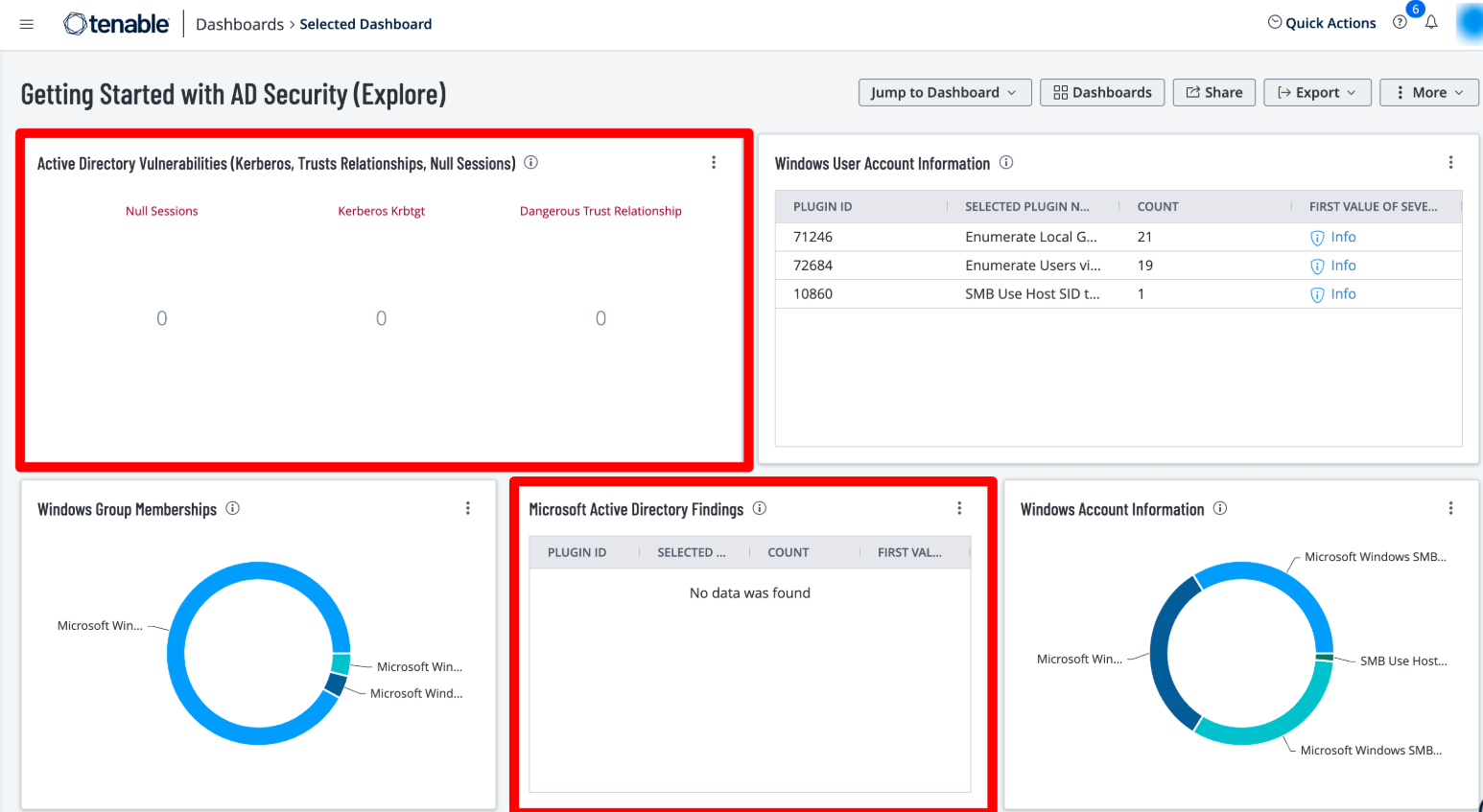Click info icon beside Windows Group Memberships

[x=232, y=509]
